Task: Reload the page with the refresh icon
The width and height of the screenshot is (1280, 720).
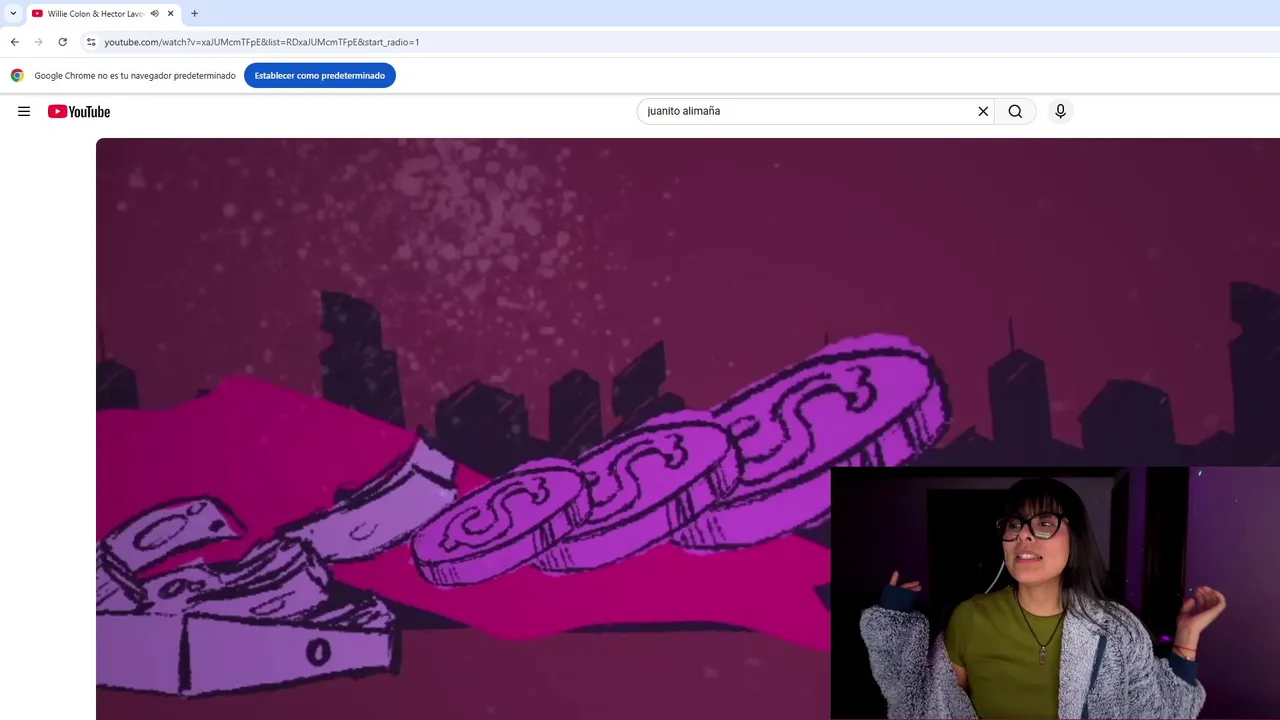Action: tap(62, 42)
